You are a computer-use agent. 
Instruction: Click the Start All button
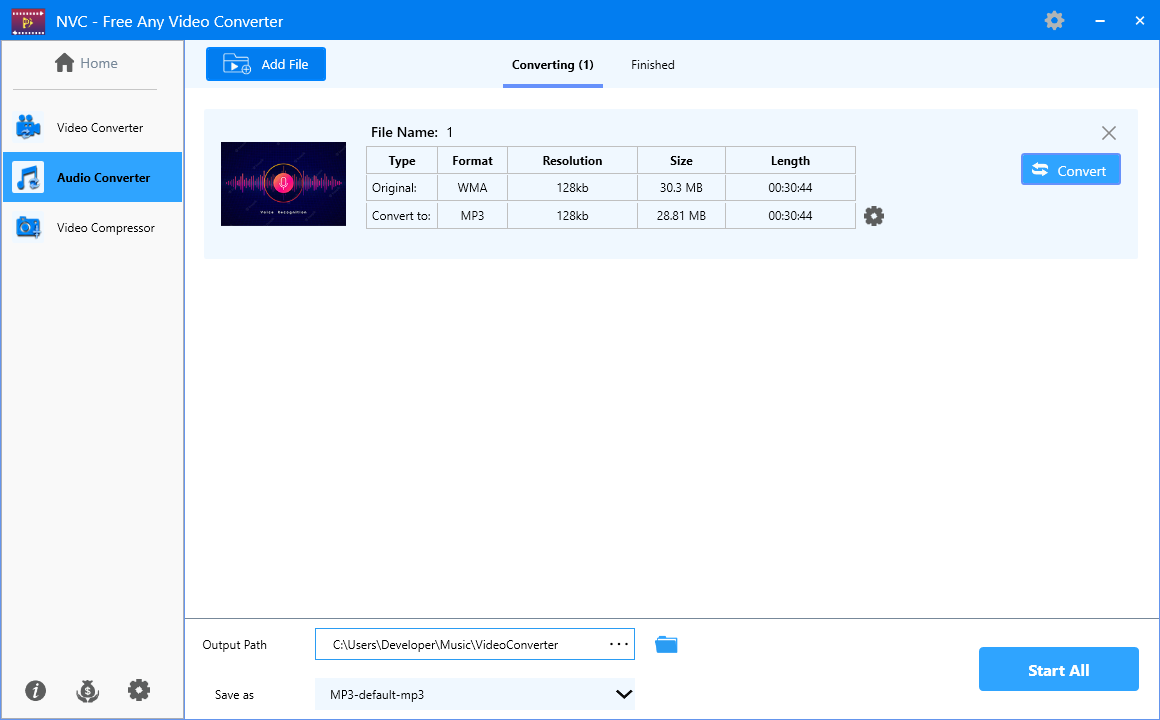[1059, 670]
